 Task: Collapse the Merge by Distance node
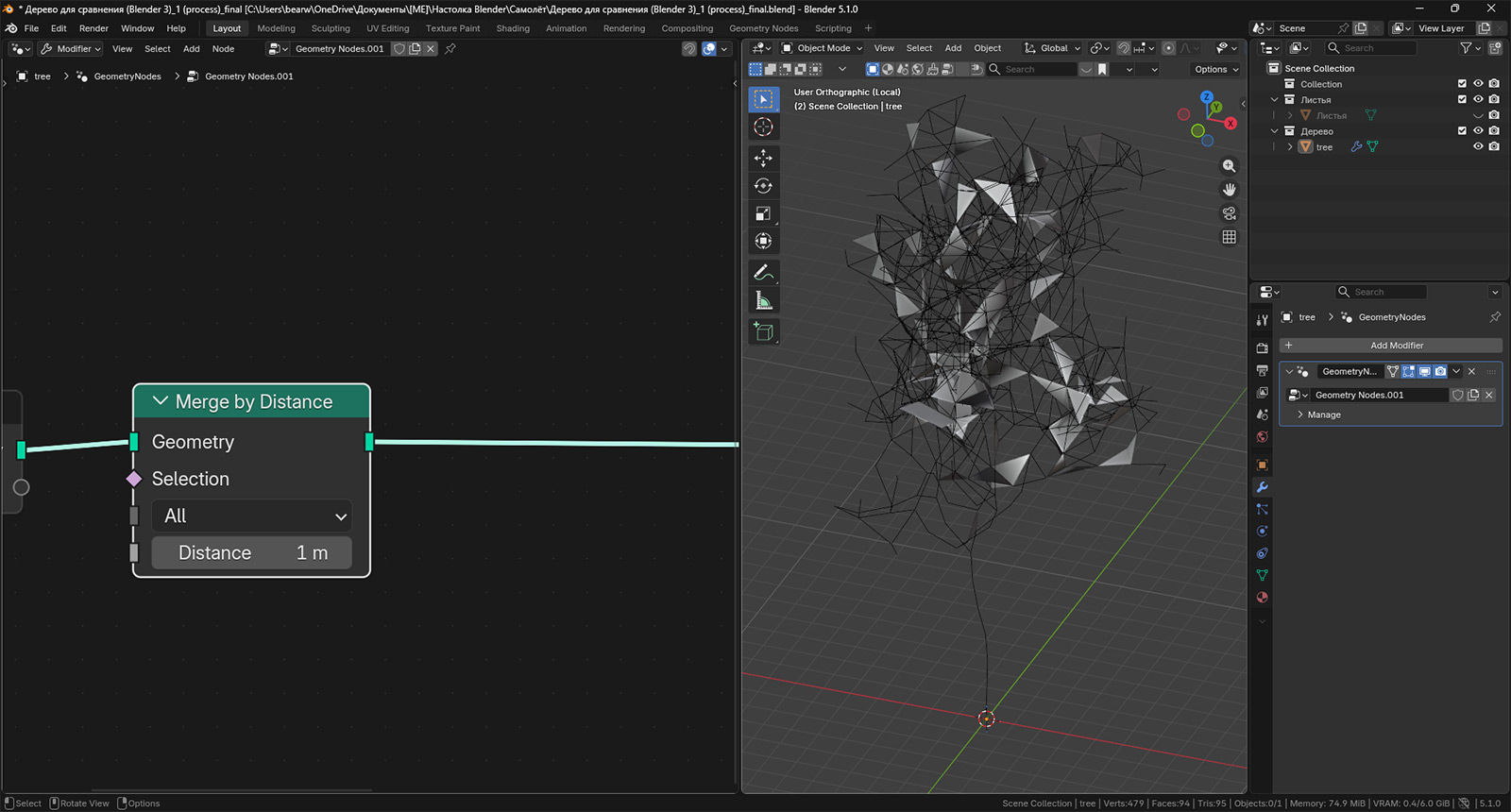161,401
